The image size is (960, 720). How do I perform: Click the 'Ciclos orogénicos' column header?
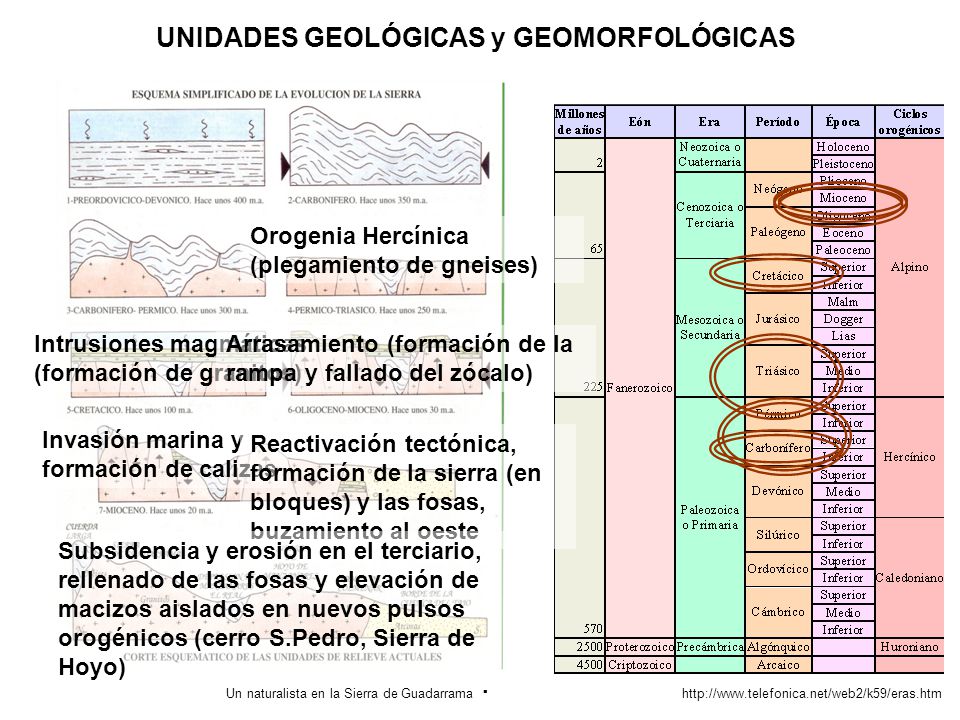pyautogui.click(x=909, y=122)
